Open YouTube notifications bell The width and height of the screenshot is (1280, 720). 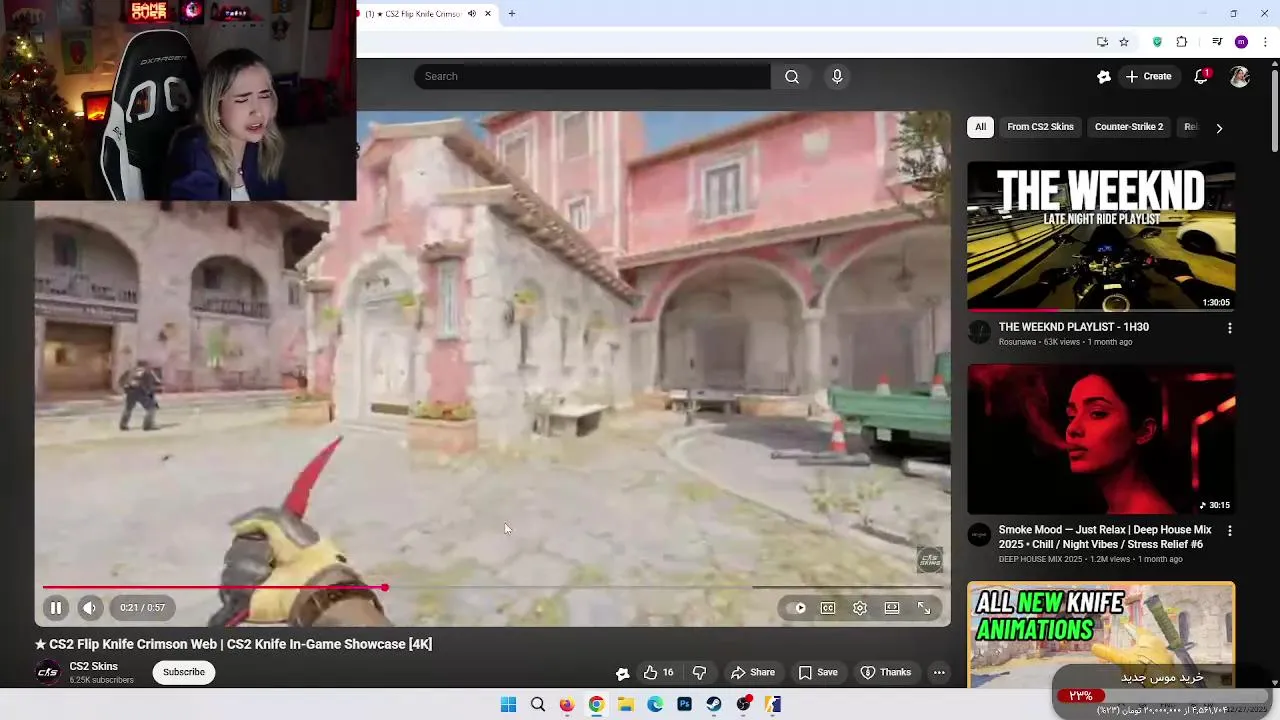pos(1202,76)
